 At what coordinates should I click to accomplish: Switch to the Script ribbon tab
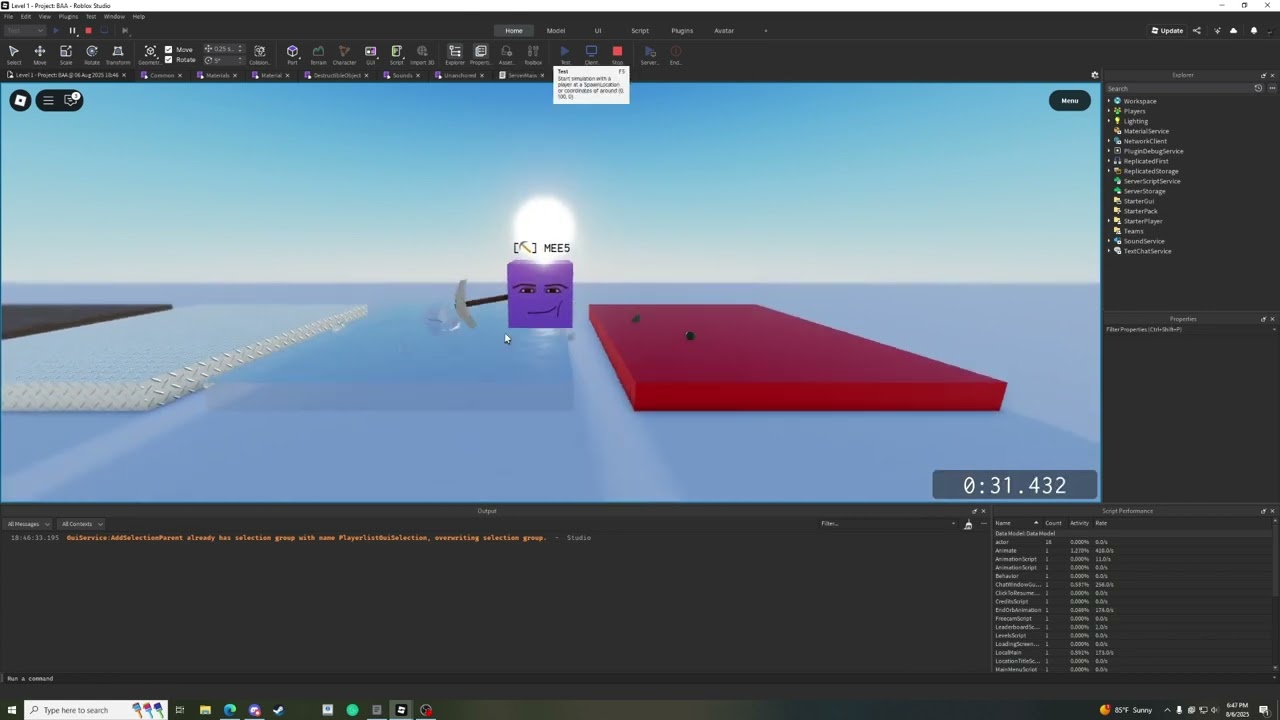click(x=640, y=30)
